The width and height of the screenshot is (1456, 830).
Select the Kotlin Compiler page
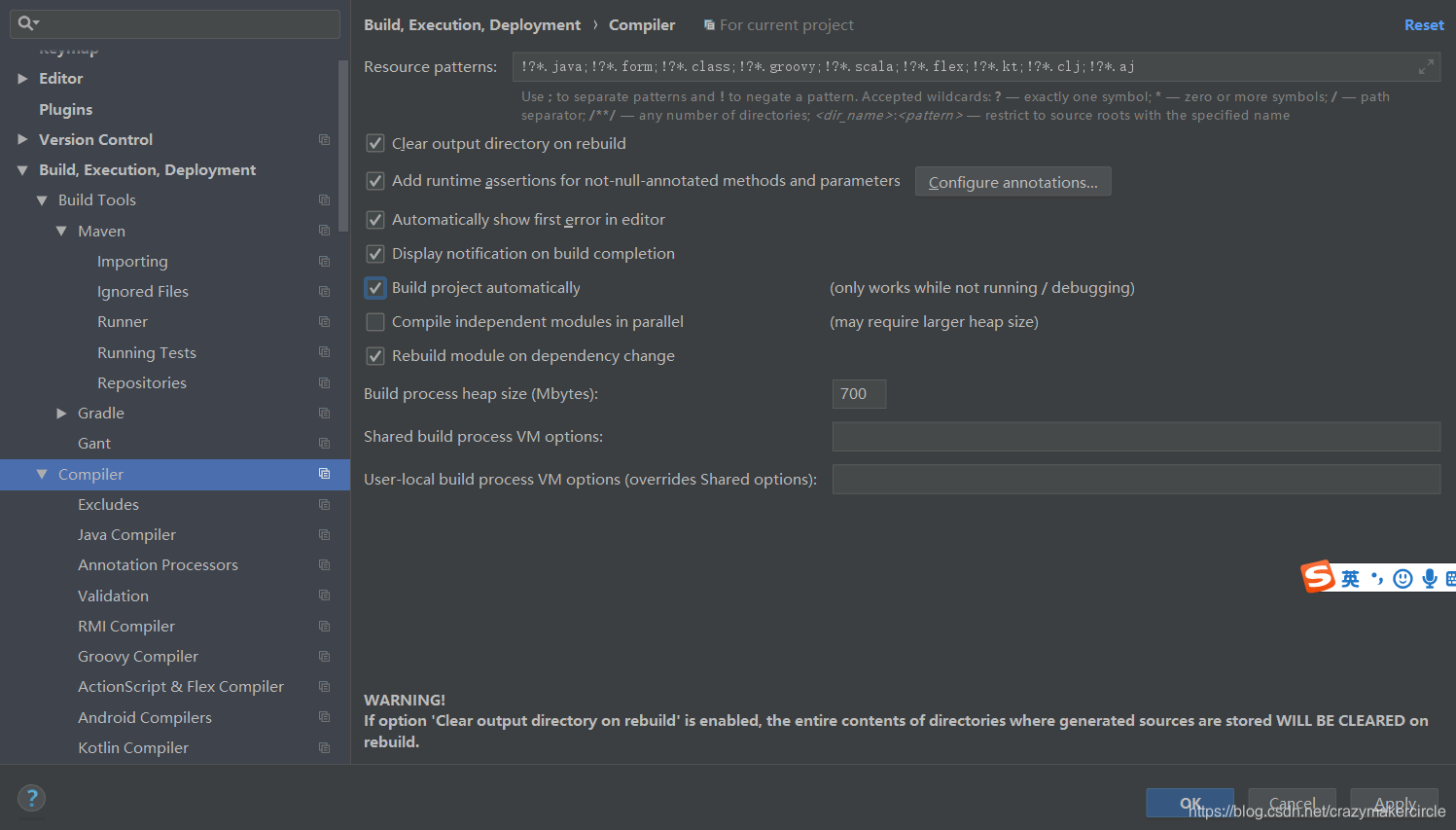[133, 748]
